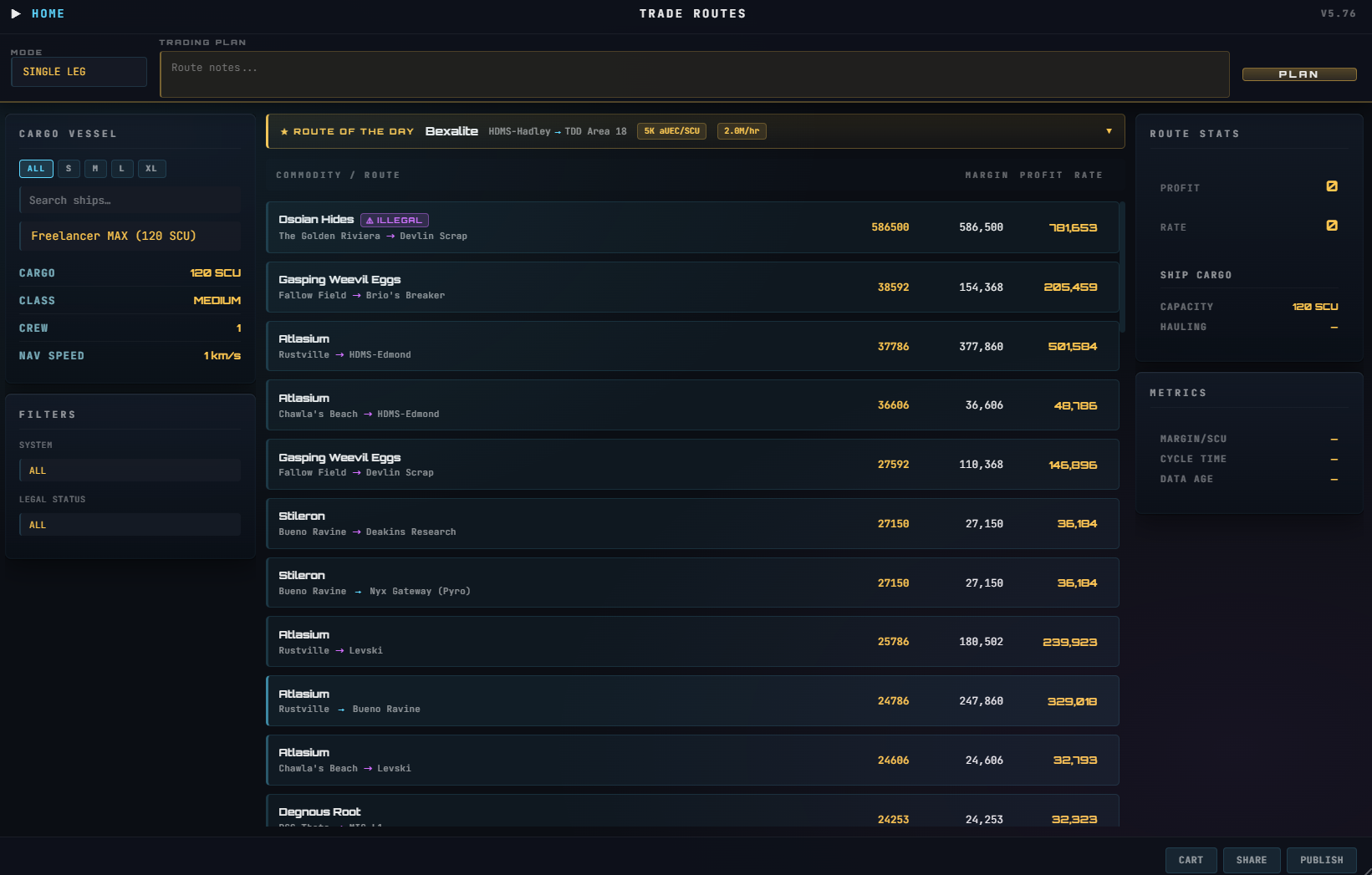Viewport: 1372px width, 875px height.
Task: Open the Single Leg mode dropdown
Action: 79,72
